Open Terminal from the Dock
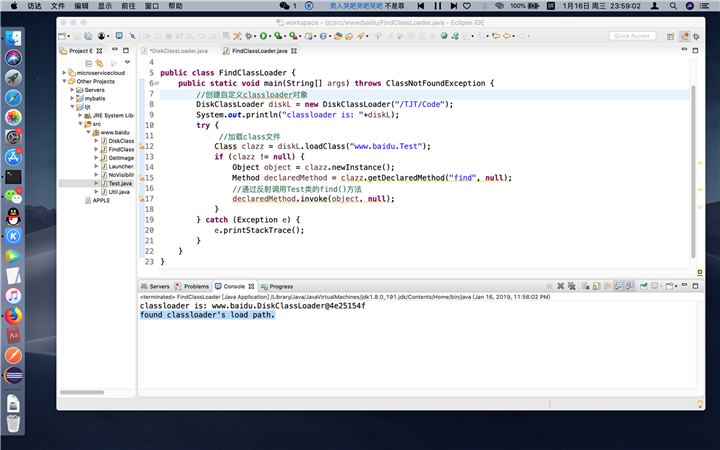 [x=13, y=177]
